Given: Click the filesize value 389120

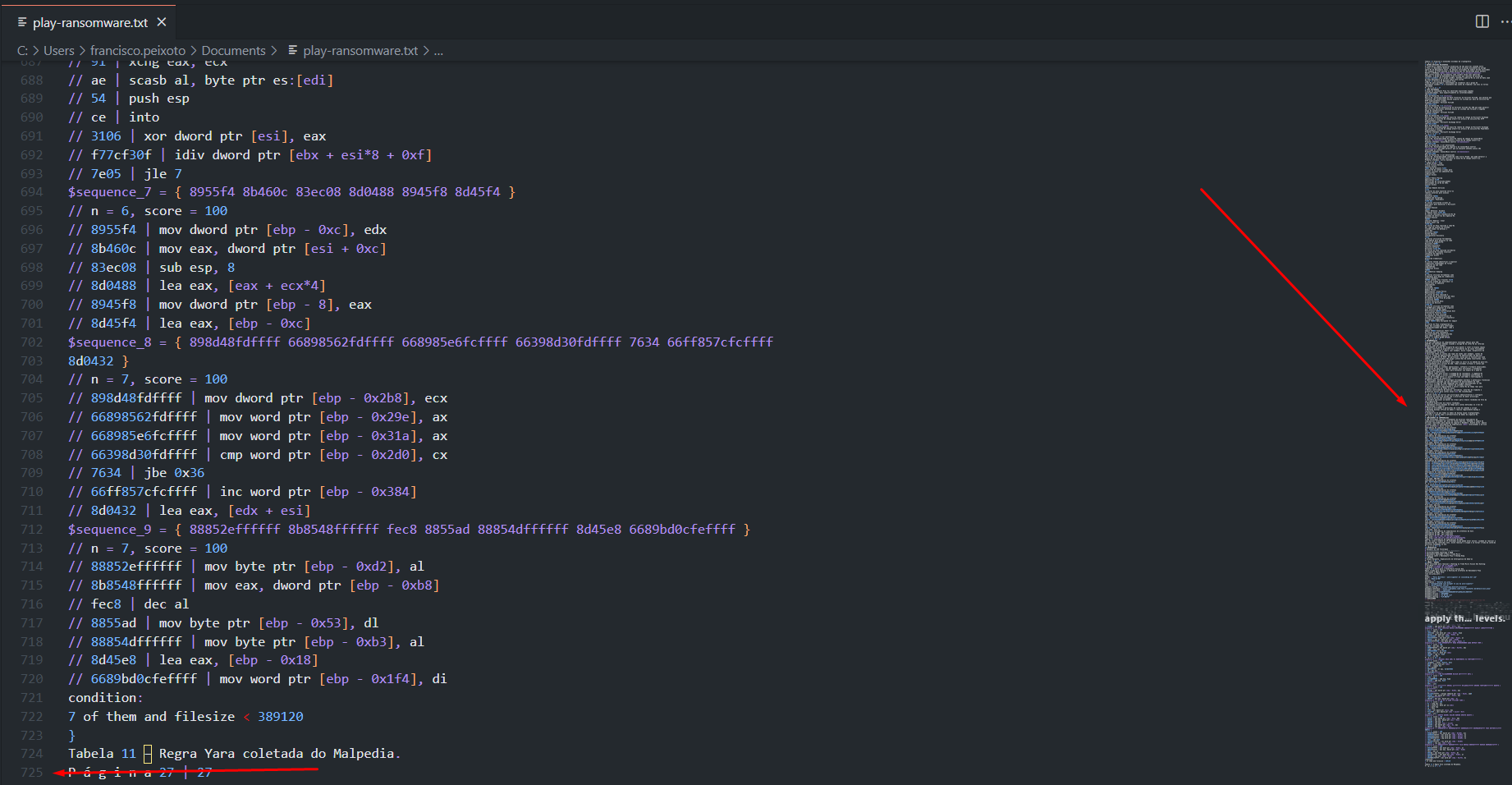Looking at the screenshot, I should [x=280, y=716].
